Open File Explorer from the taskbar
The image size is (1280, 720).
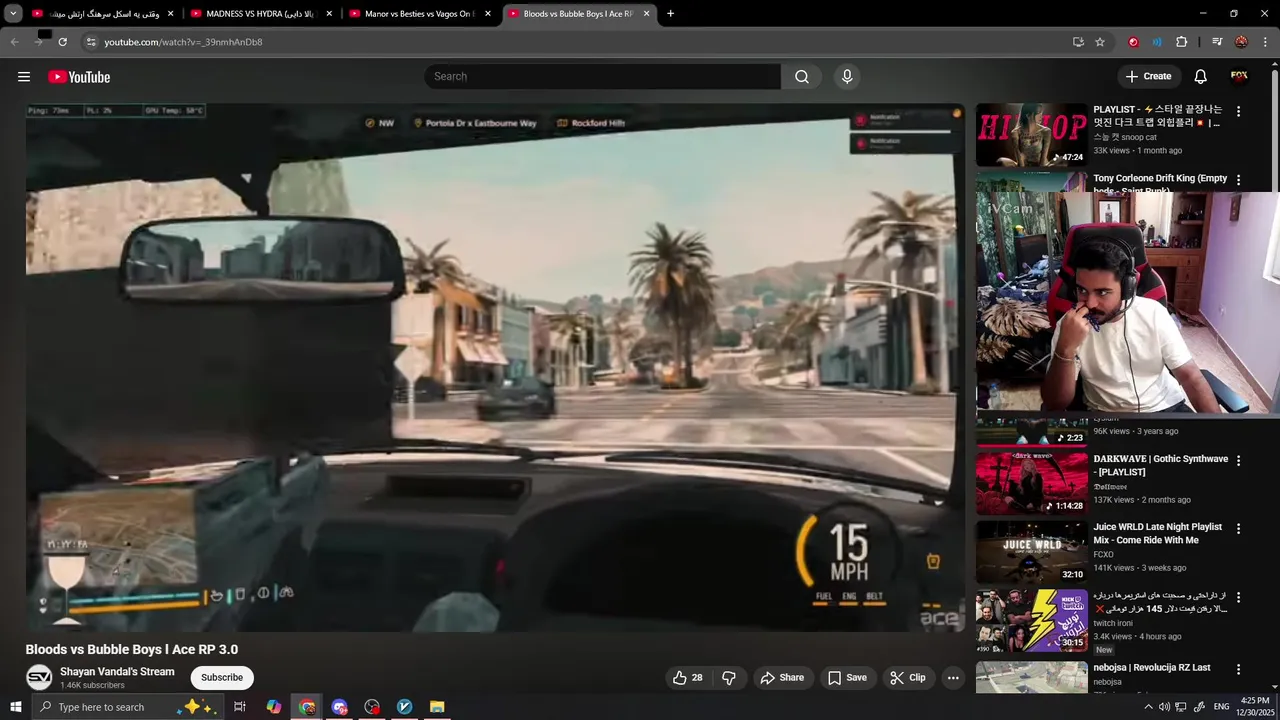tap(437, 707)
